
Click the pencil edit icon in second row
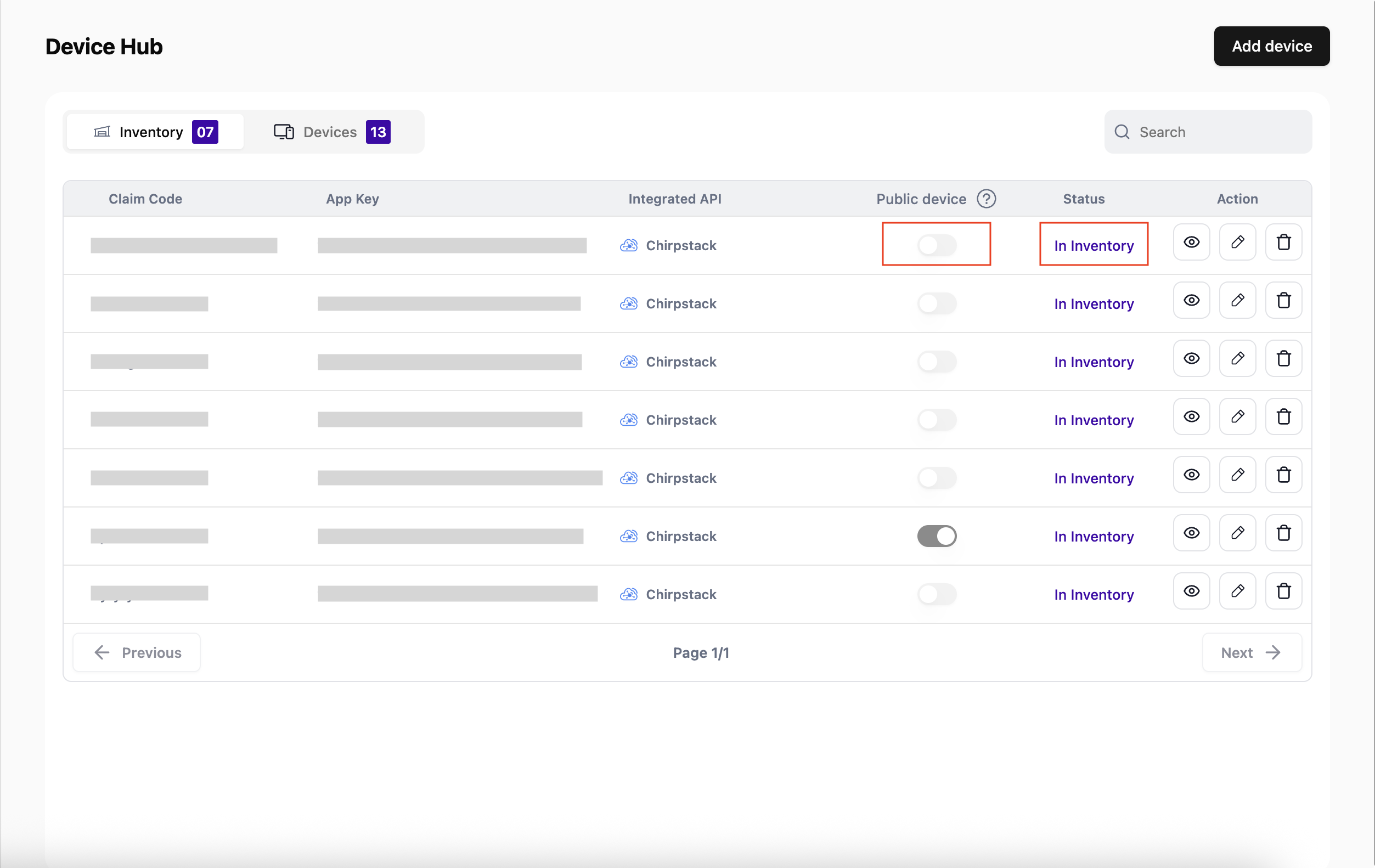[1237, 300]
